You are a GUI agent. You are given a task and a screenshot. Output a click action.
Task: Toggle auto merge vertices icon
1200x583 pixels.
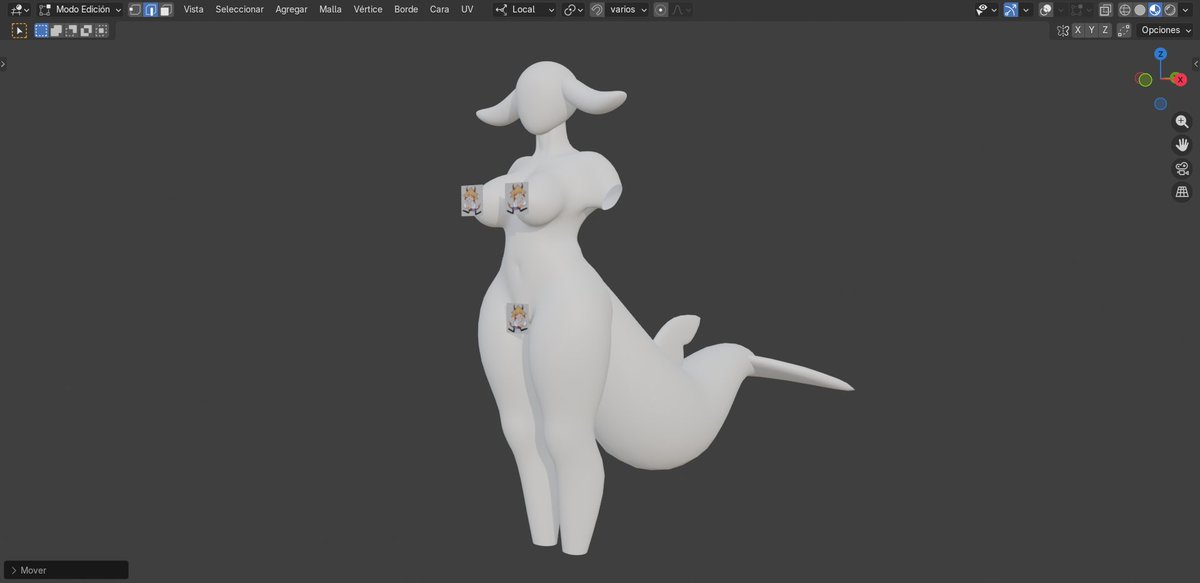pos(1124,30)
